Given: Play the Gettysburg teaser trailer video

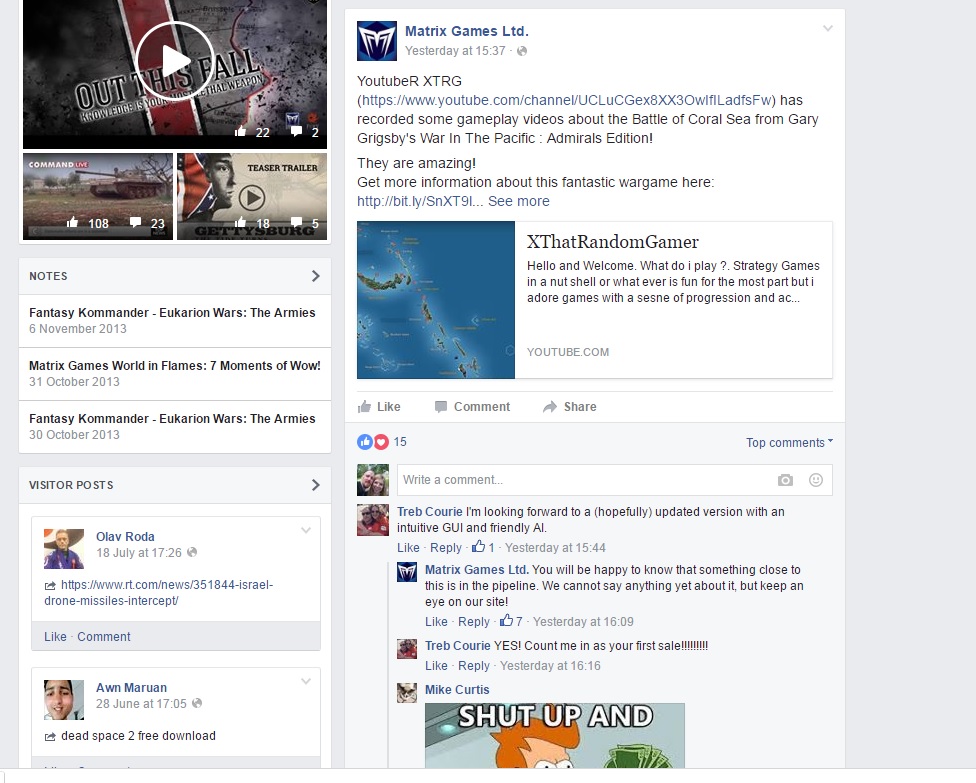Looking at the screenshot, I should (x=252, y=197).
